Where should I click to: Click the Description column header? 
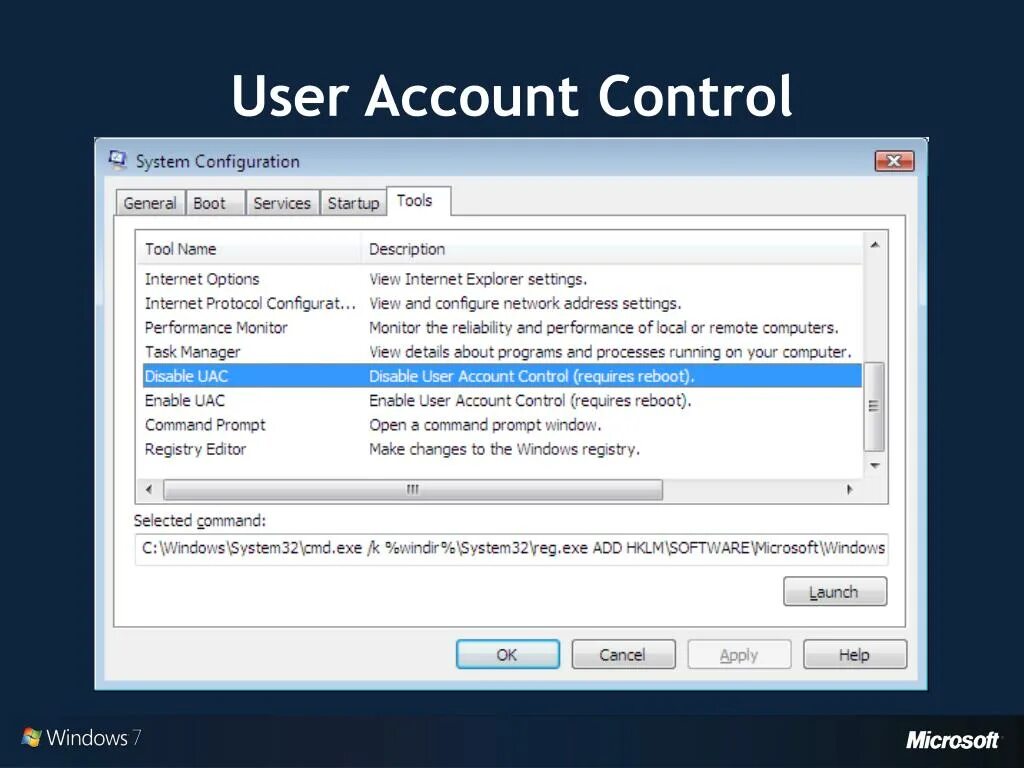[x=611, y=249]
